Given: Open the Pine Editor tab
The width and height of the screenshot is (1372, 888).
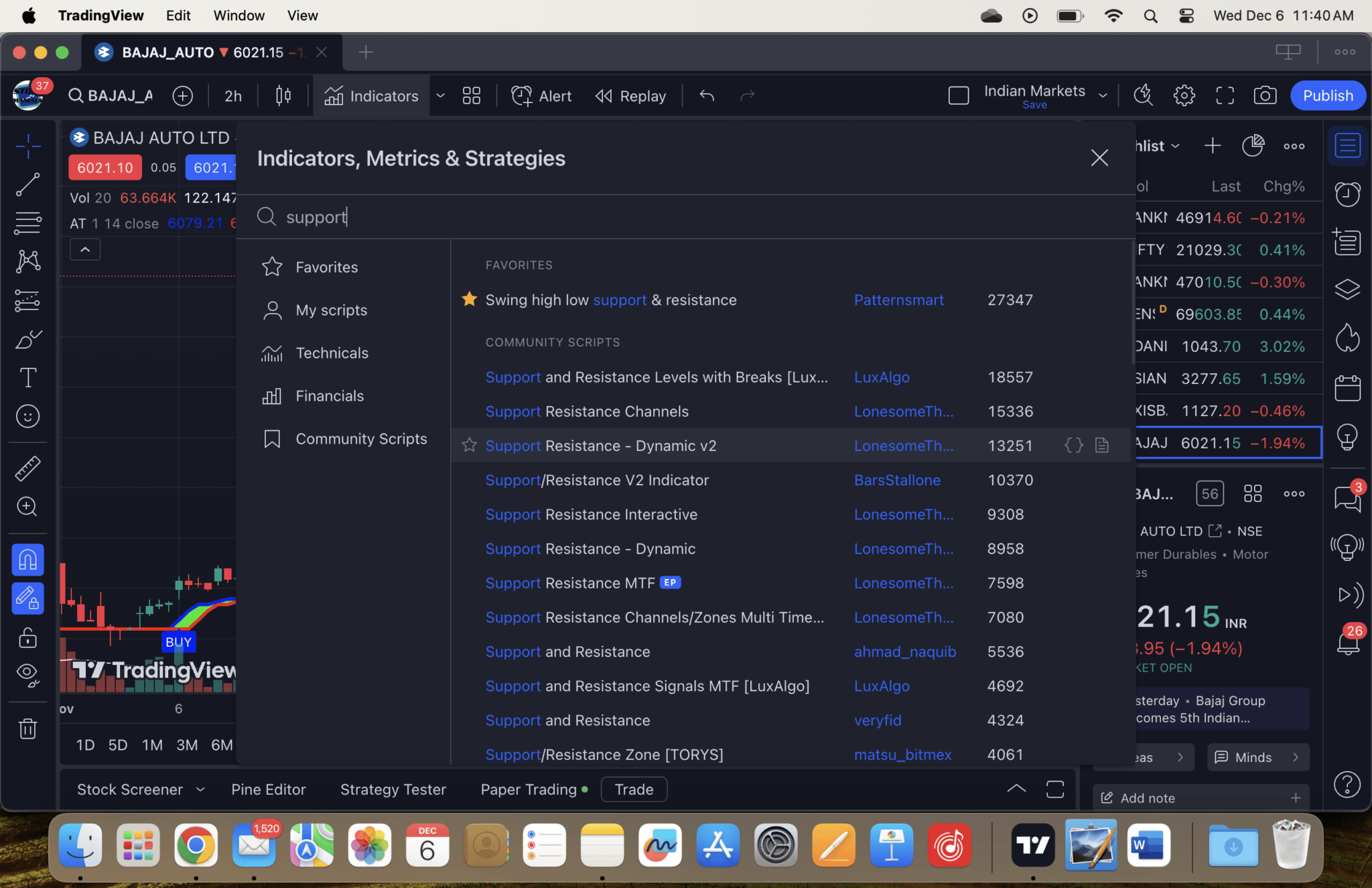Looking at the screenshot, I should tap(268, 789).
